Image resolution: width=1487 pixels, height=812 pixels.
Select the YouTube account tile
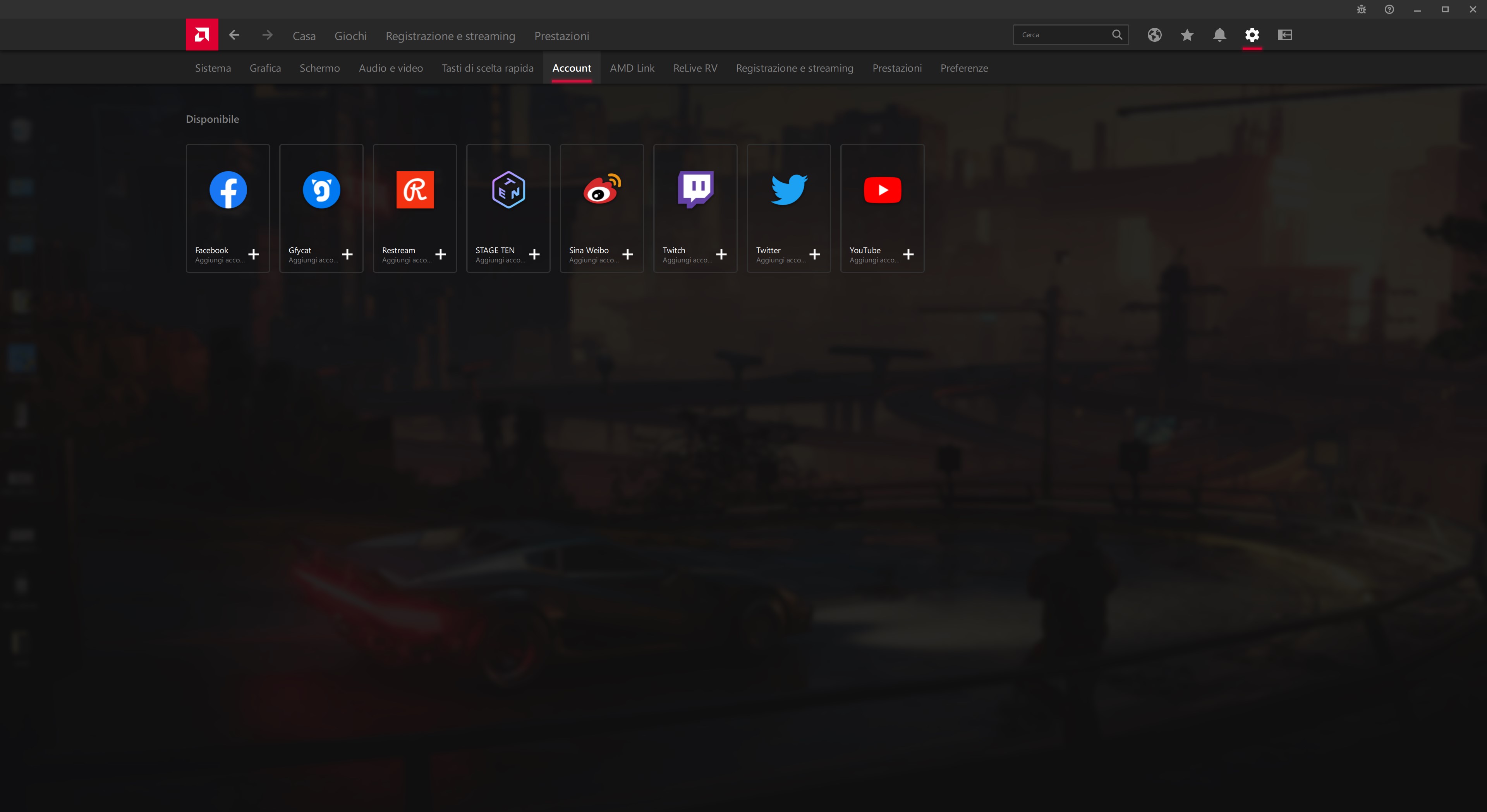pyautogui.click(x=881, y=208)
